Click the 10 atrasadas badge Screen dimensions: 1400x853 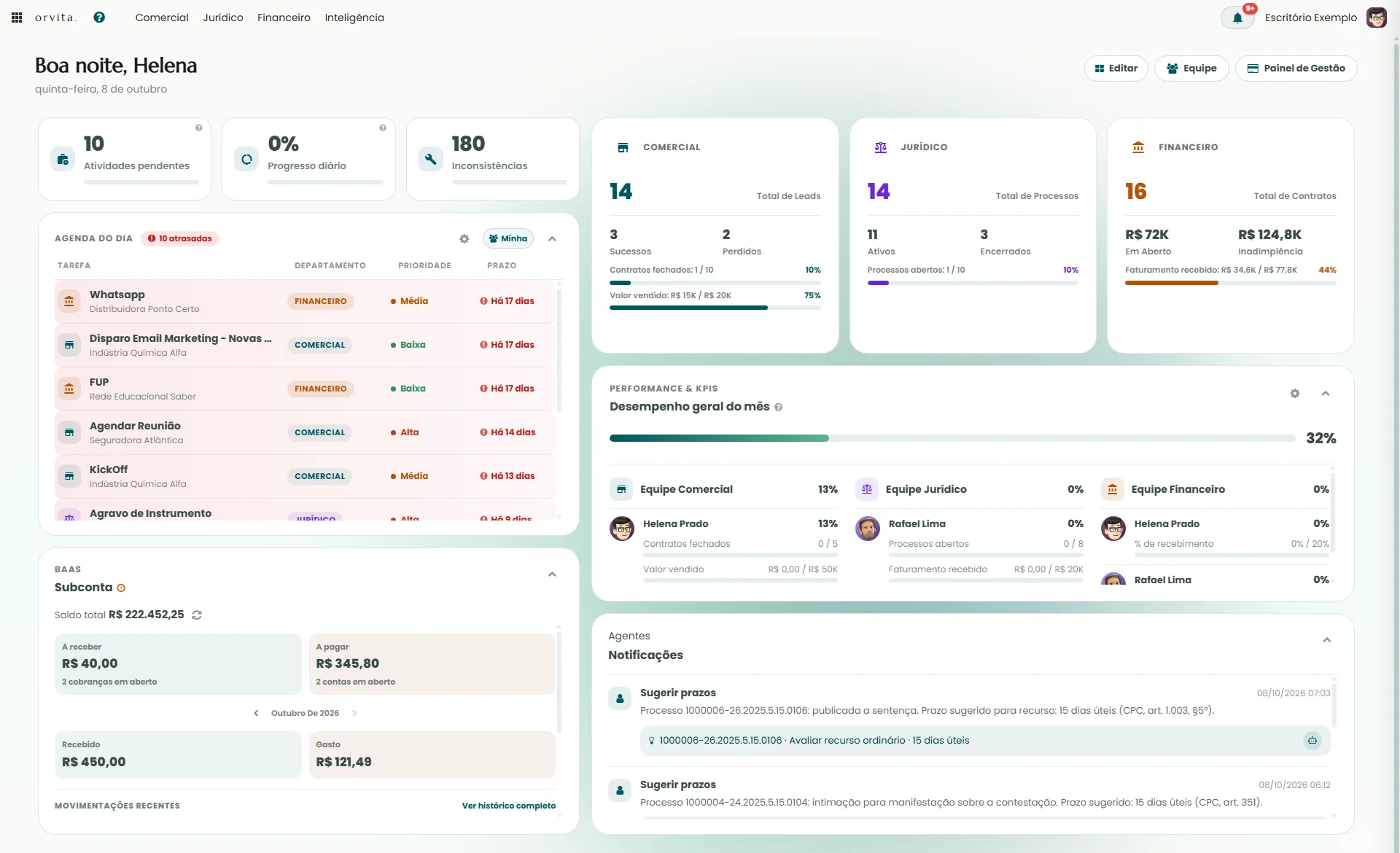pyautogui.click(x=180, y=238)
